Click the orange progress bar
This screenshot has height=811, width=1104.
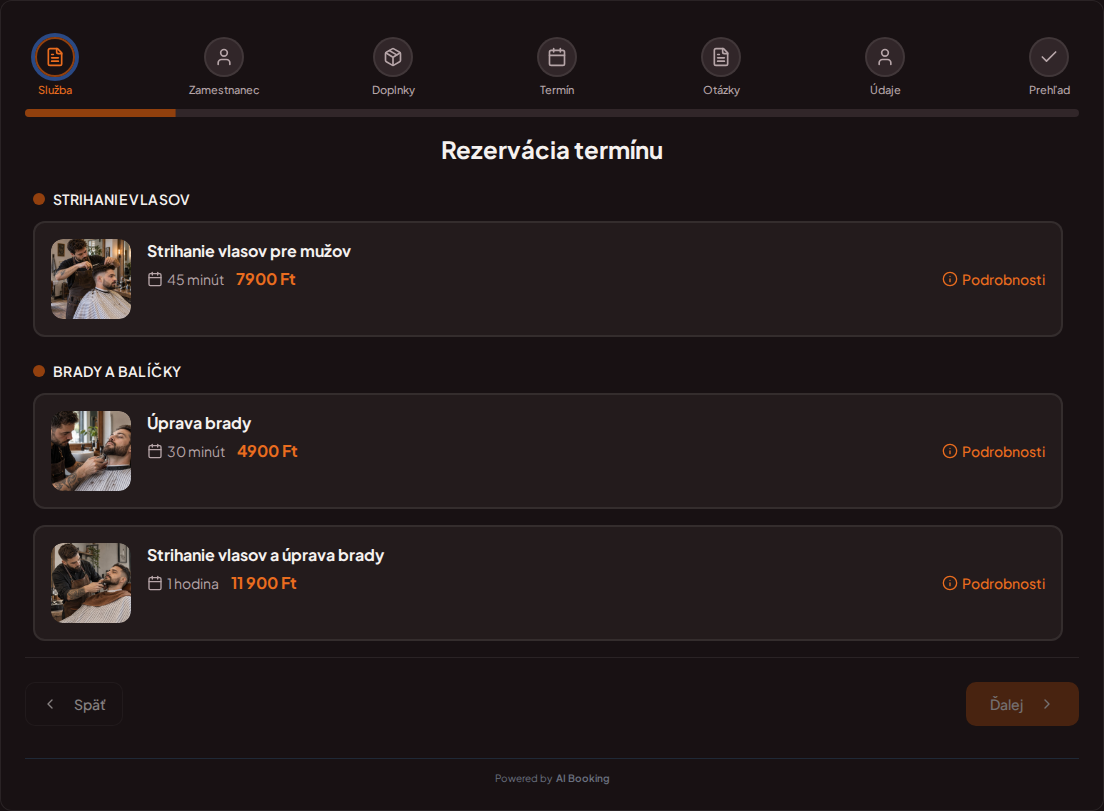pyautogui.click(x=100, y=113)
